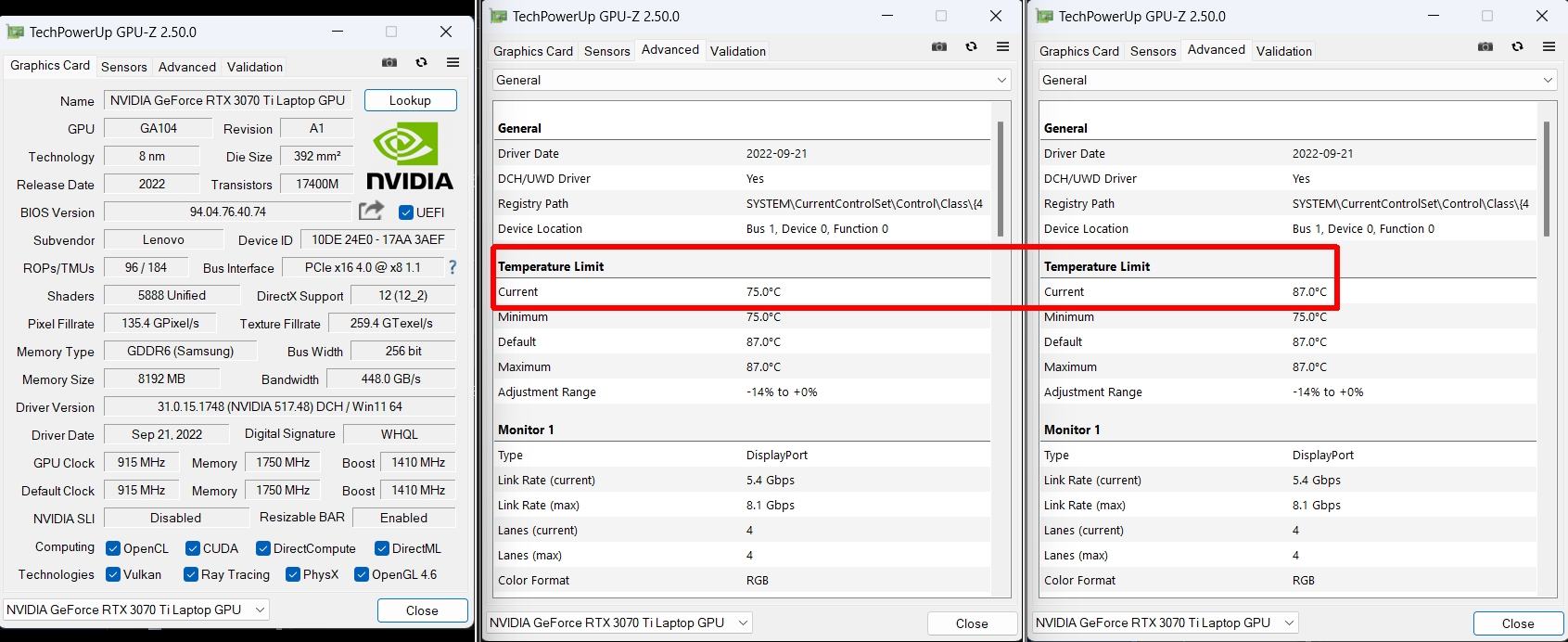Click the GPU name field
Screen dimensions: 1568x642
[x=228, y=100]
